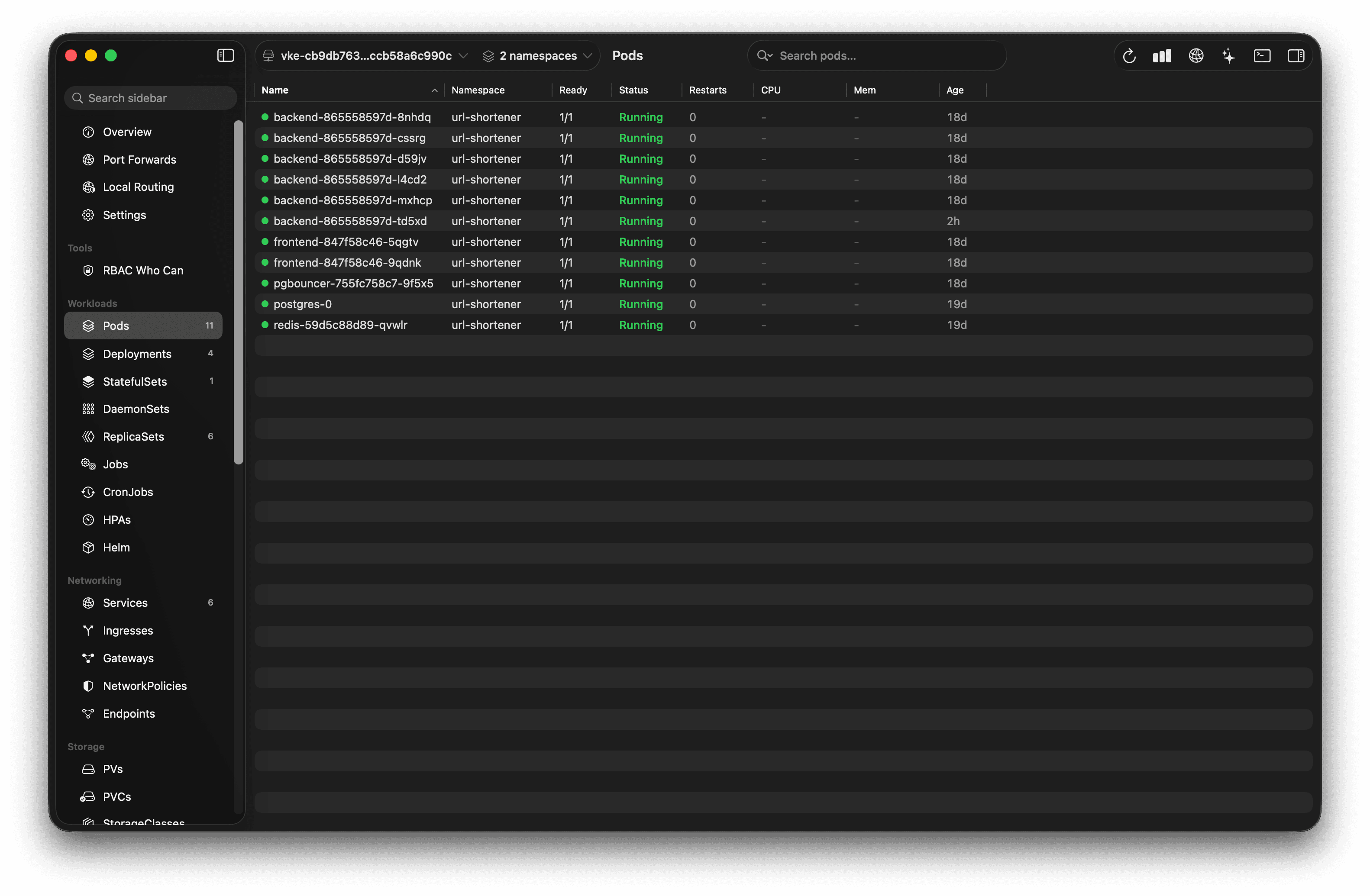Click RBAC Who Can shield icon
This screenshot has width=1370, height=896.
(x=88, y=271)
